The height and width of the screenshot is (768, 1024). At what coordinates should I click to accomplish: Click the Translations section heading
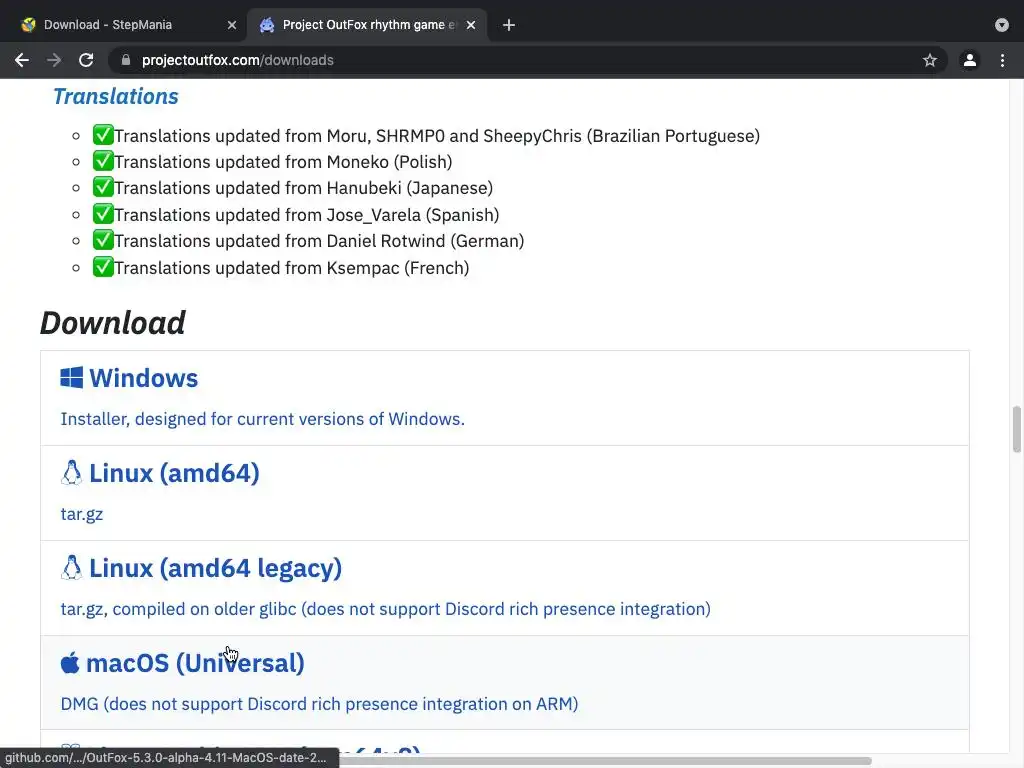116,96
